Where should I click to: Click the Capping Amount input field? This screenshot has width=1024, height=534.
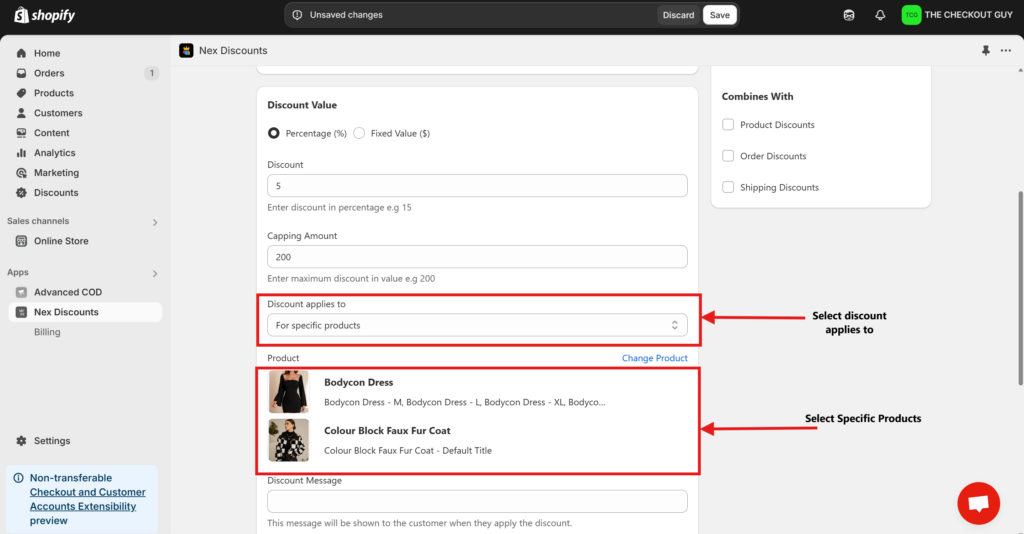coord(477,257)
